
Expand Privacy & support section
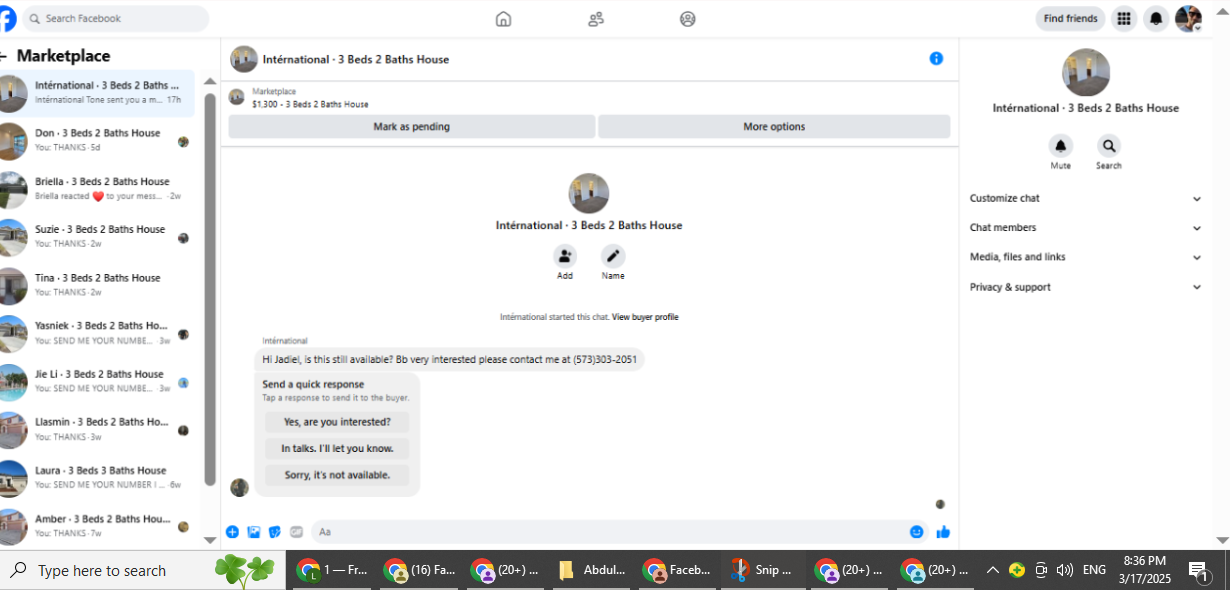(x=1085, y=287)
